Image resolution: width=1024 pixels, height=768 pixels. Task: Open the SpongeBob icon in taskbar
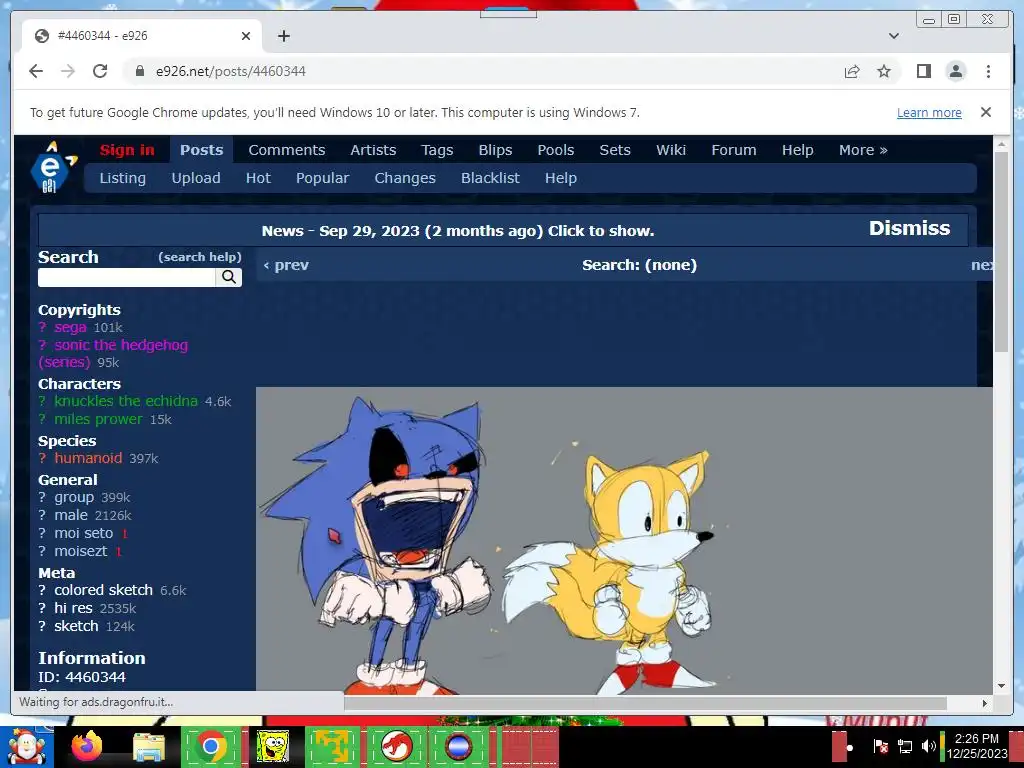[x=272, y=746]
